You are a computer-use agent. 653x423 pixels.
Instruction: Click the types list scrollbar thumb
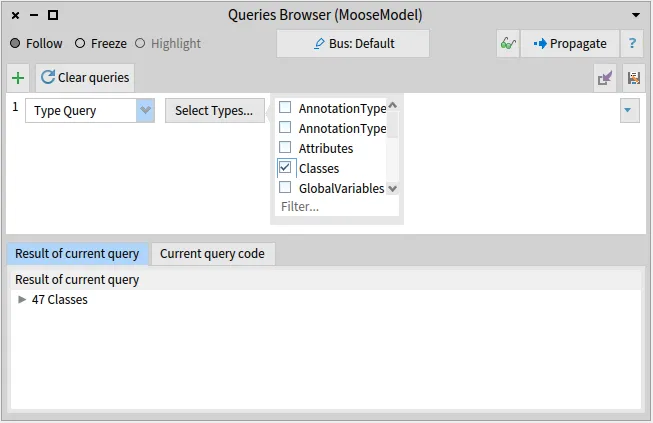(x=392, y=125)
